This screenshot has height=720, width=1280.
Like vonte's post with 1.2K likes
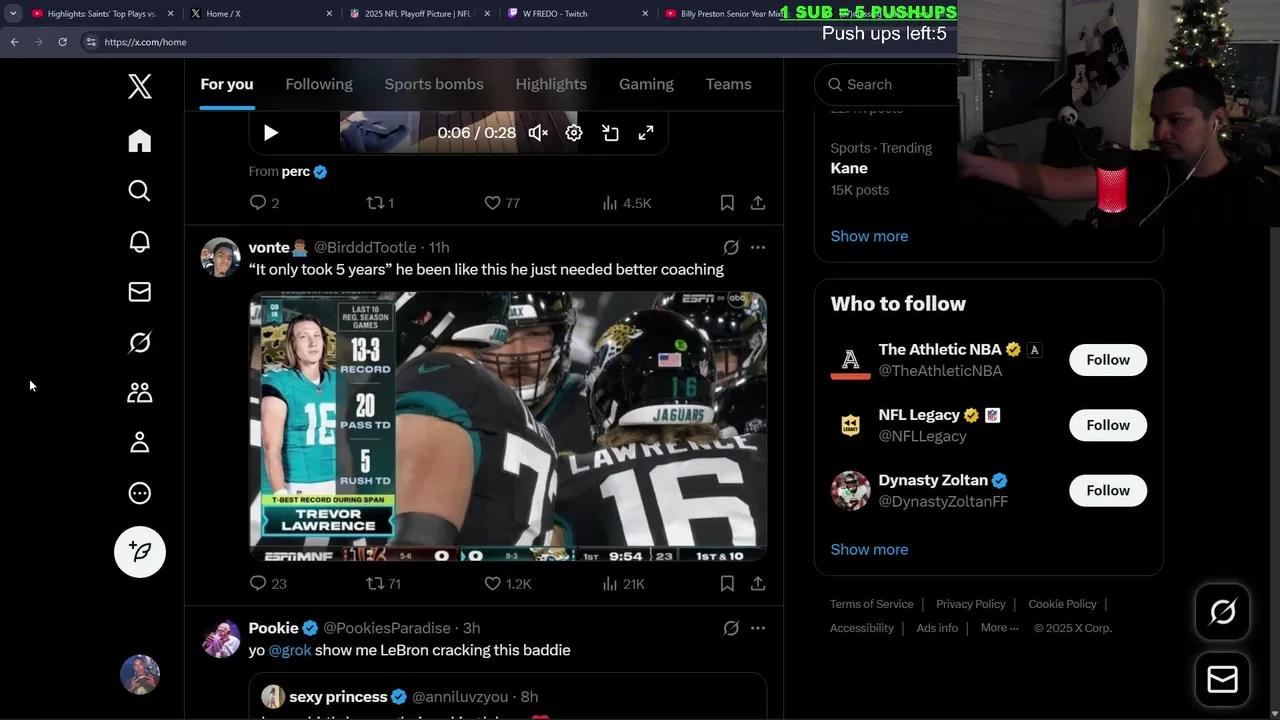point(508,584)
